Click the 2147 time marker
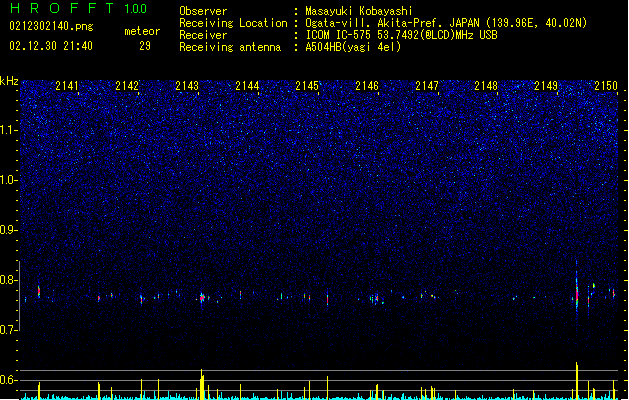The image size is (629, 400). pos(427,86)
